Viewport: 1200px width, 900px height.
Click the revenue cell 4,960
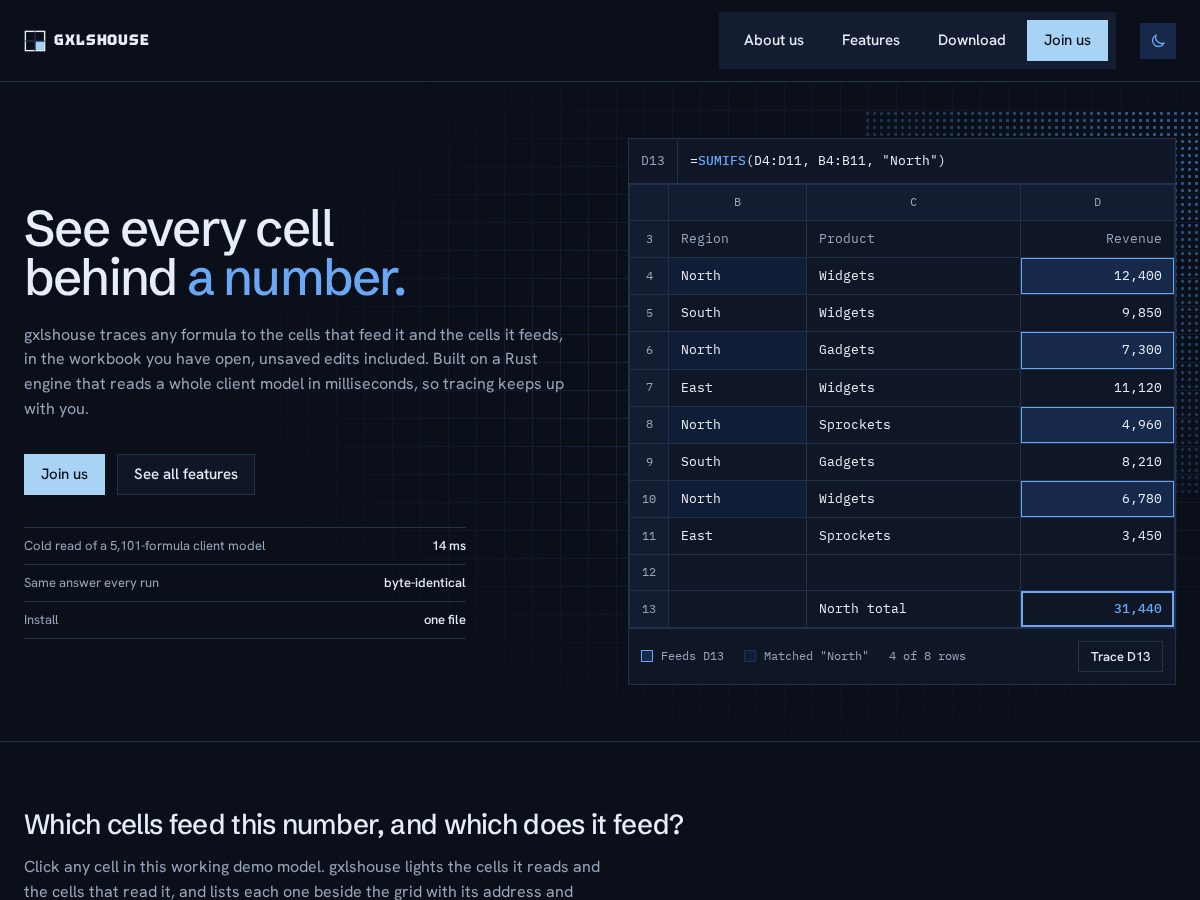[x=1097, y=425]
